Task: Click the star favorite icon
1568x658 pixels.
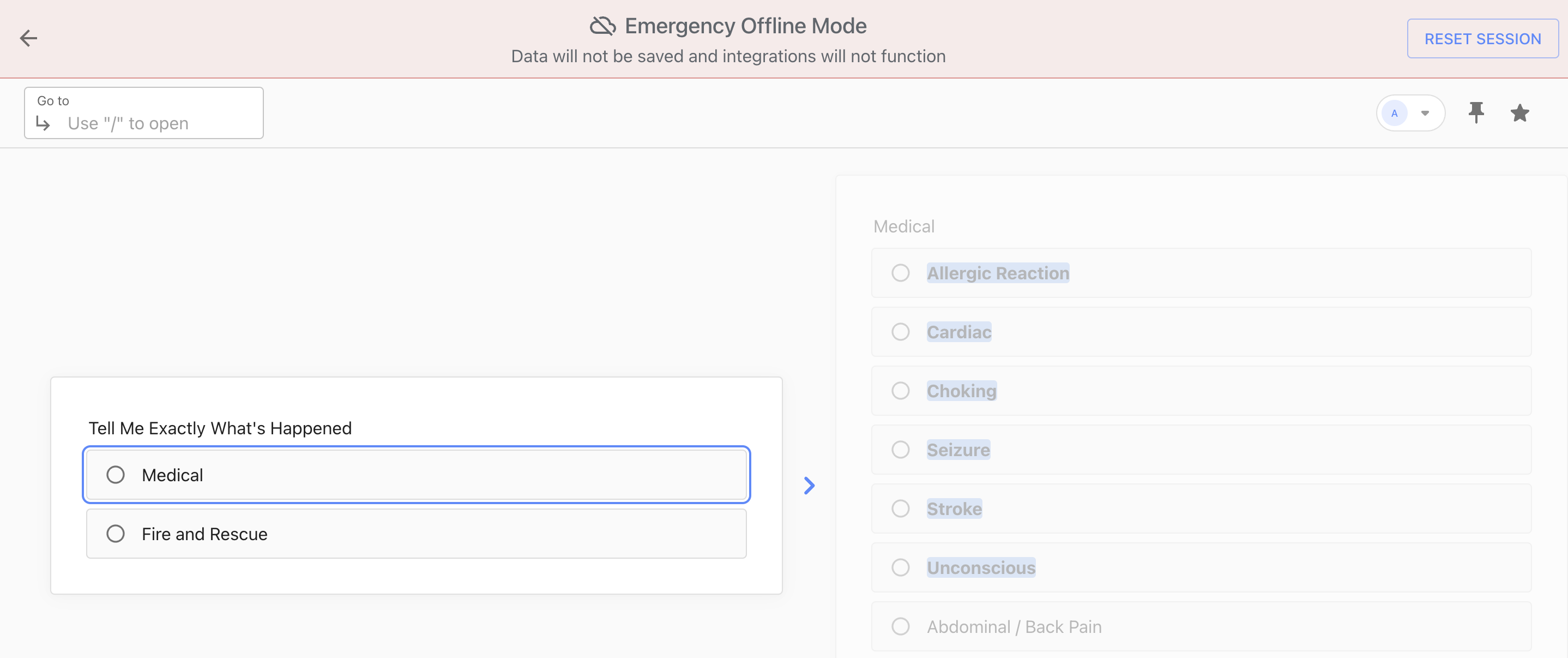Action: point(1520,113)
